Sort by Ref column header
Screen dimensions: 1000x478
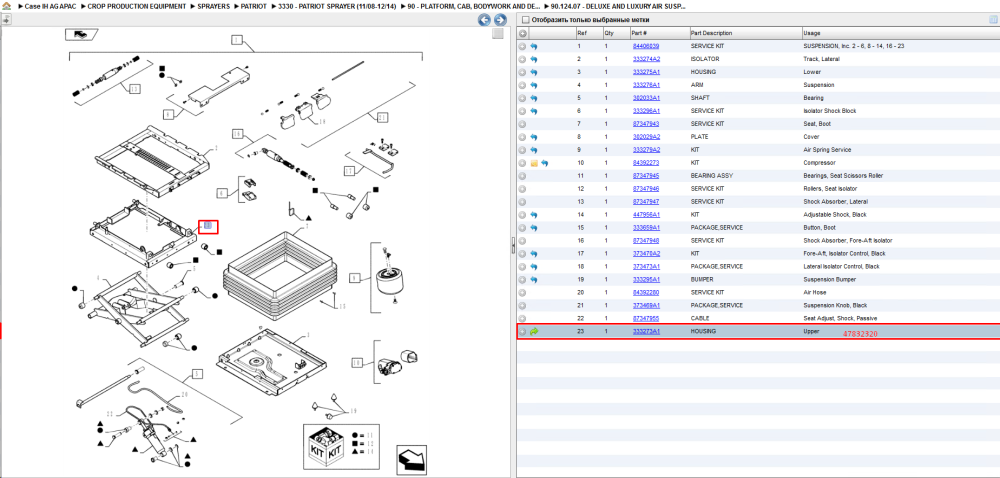[x=589, y=33]
